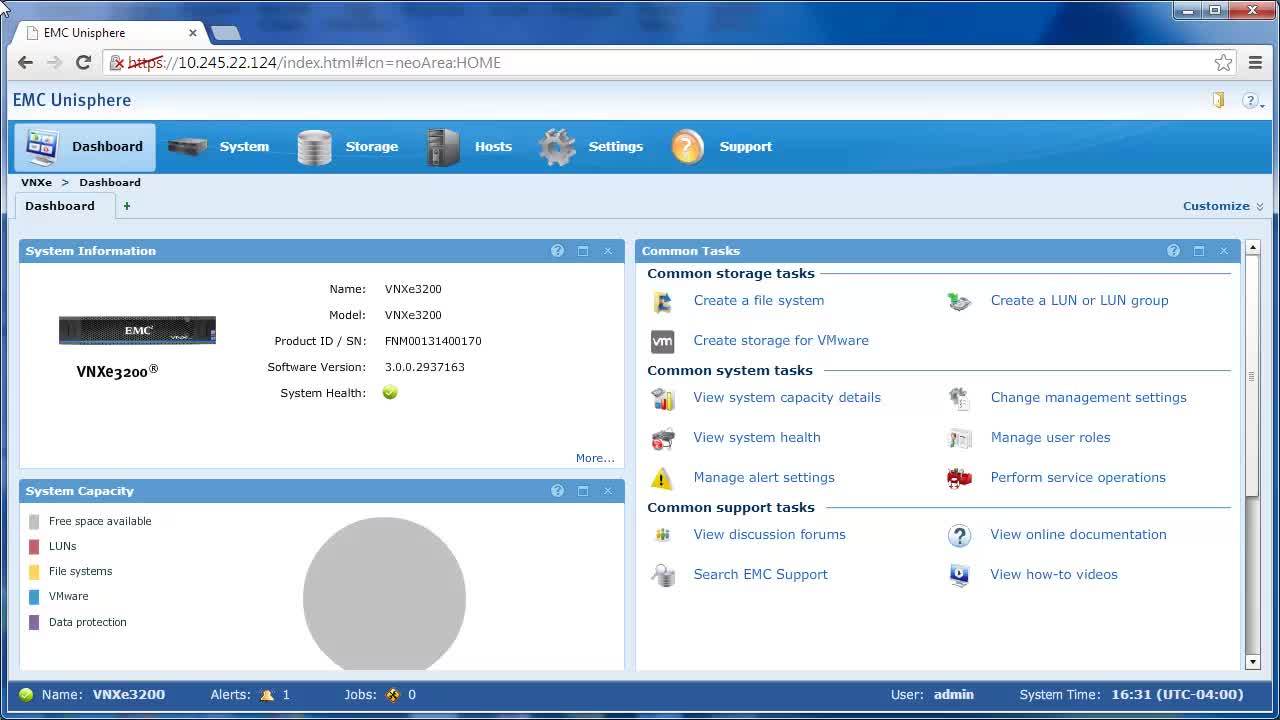
Task: Expand the Customize dropdown
Action: point(1223,206)
